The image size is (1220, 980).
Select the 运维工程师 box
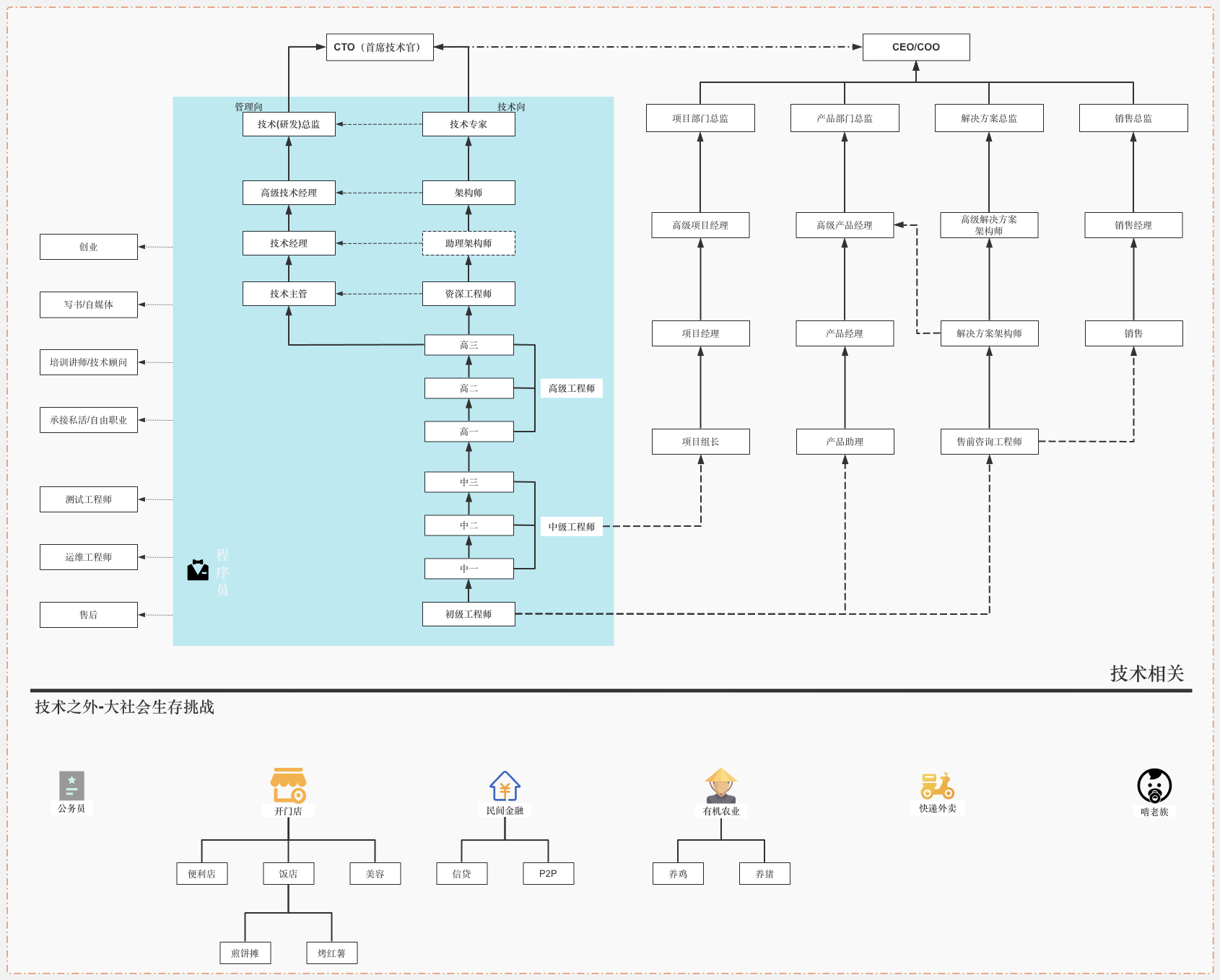89,557
